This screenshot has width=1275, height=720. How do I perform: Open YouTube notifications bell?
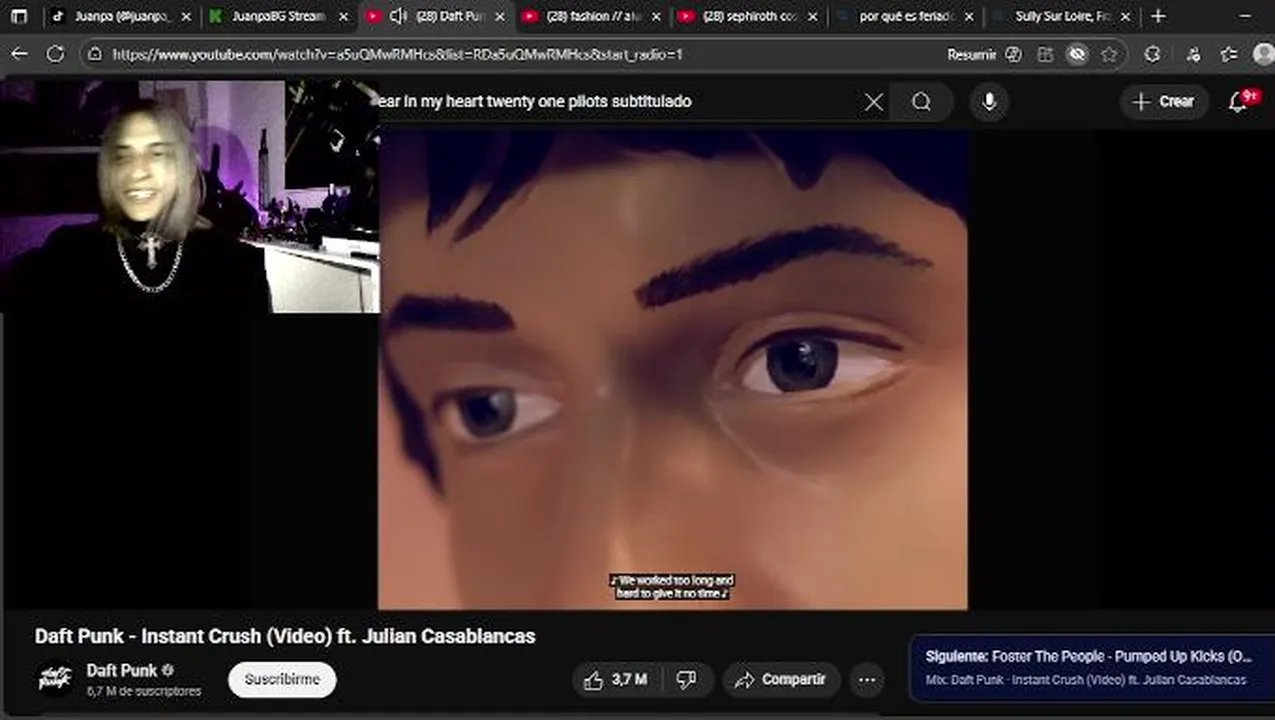tap(1238, 101)
